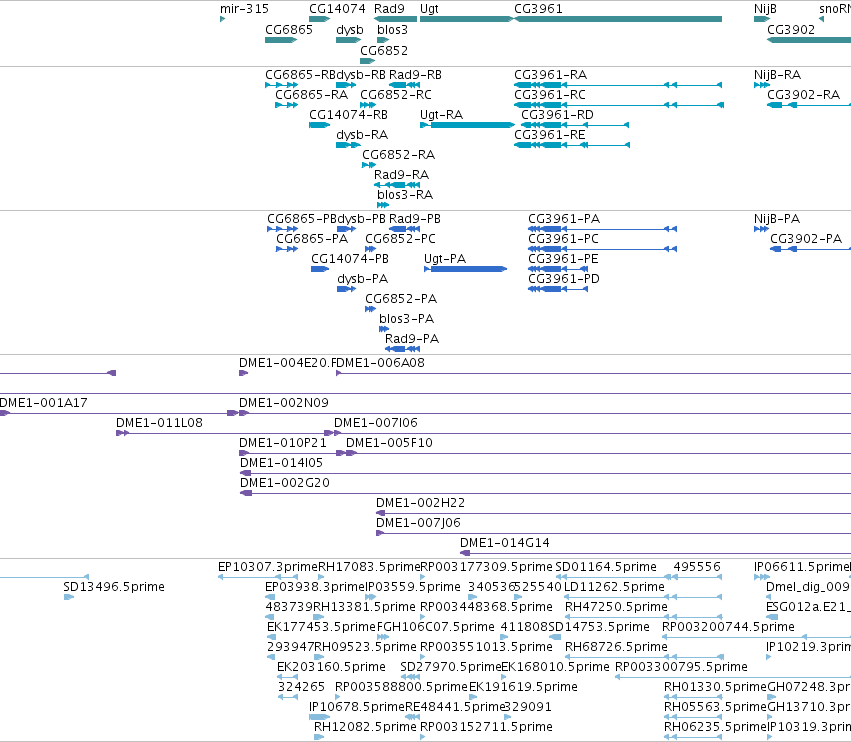Click transcript CG3961-RD label
This screenshot has height=742, width=851.
coord(557,115)
